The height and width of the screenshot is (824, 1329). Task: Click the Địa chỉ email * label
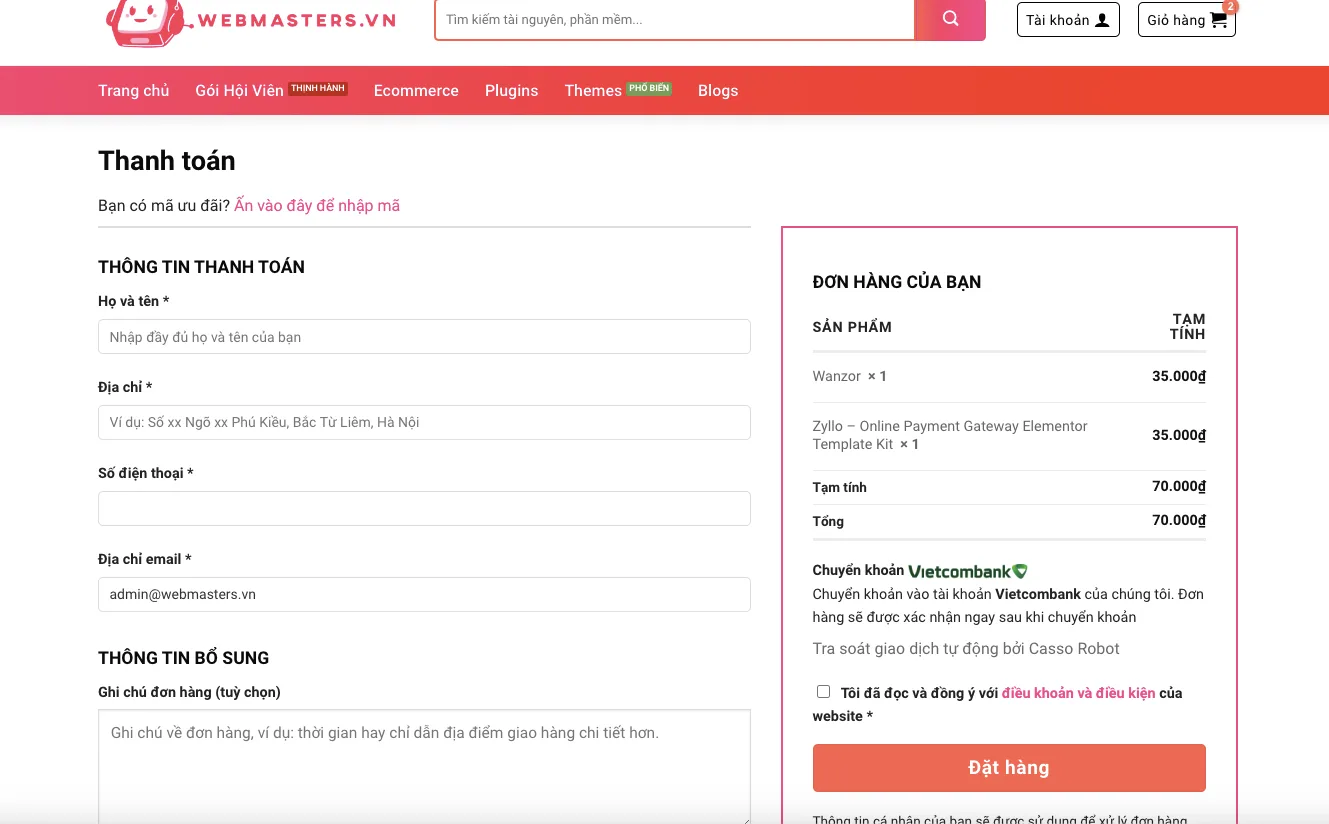(144, 559)
